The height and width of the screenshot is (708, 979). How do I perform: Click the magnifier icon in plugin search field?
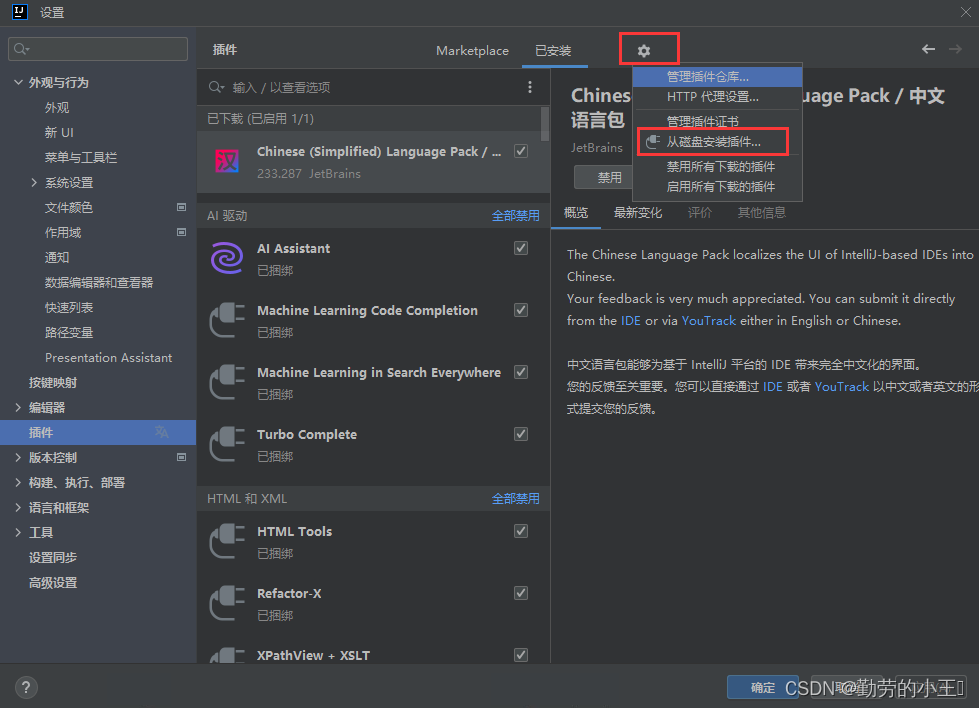point(216,87)
